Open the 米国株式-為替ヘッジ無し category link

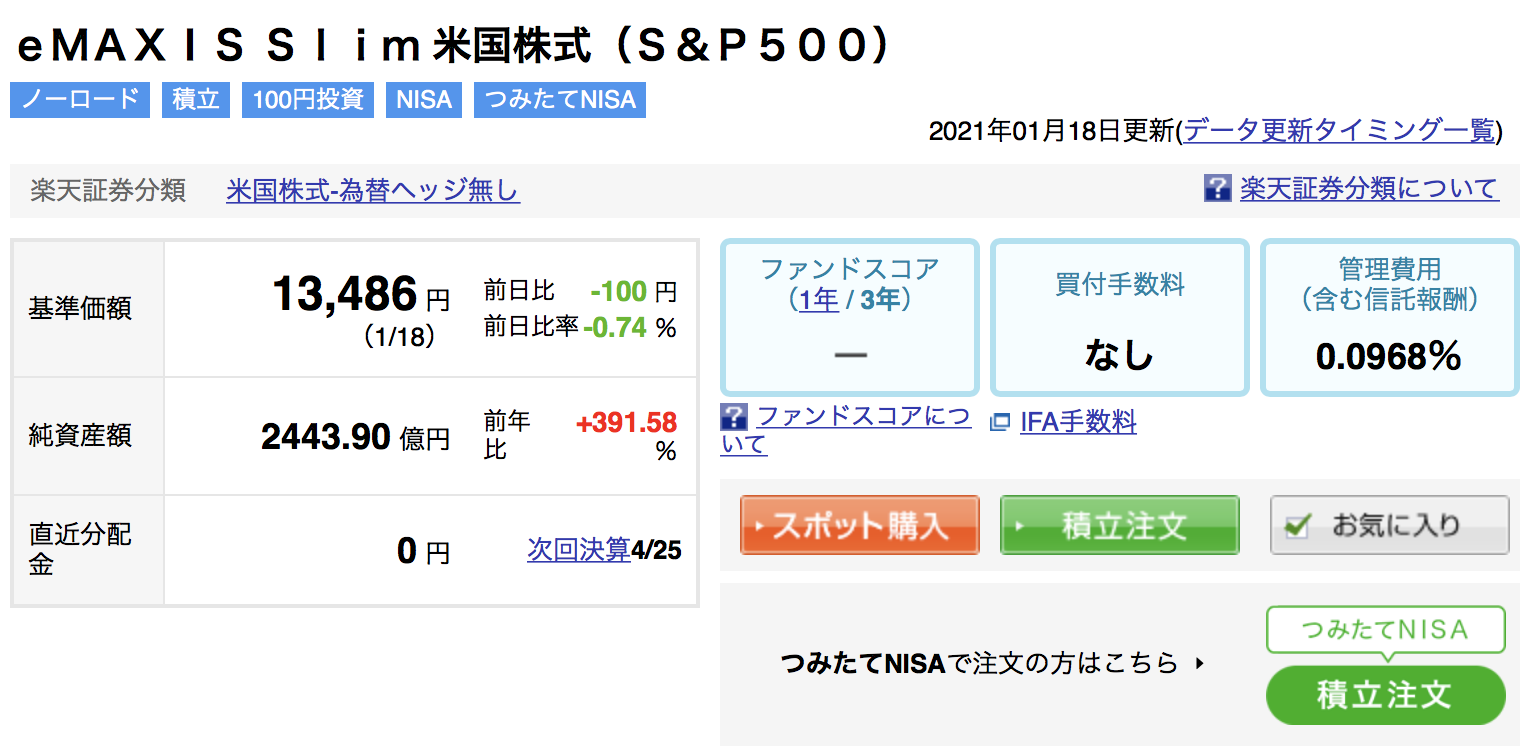[373, 190]
